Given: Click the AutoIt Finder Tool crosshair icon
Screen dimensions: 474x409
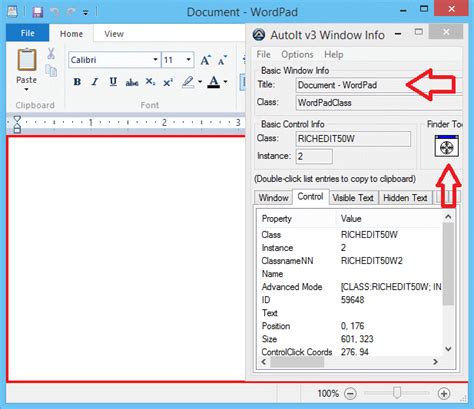Looking at the screenshot, I should (447, 146).
